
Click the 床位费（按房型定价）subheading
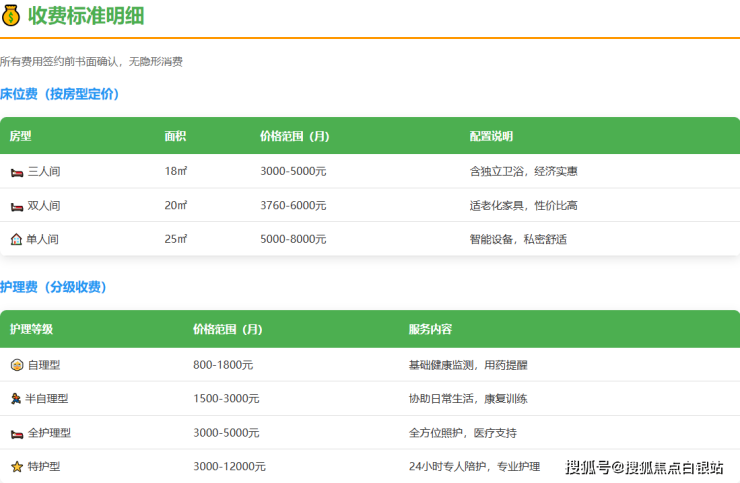pos(59,94)
